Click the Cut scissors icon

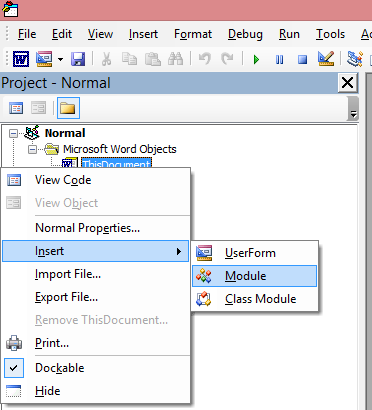[106, 59]
